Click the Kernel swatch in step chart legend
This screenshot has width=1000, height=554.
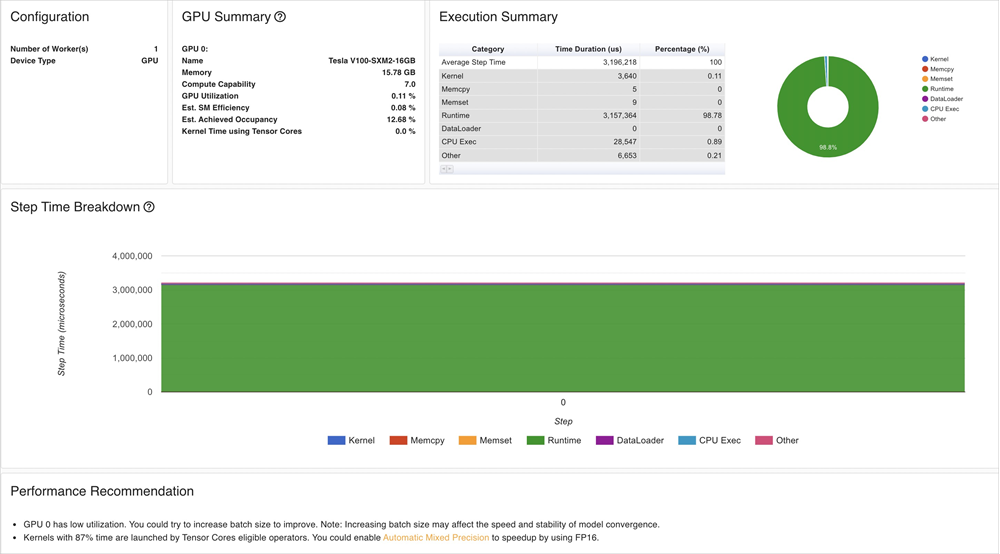(336, 440)
